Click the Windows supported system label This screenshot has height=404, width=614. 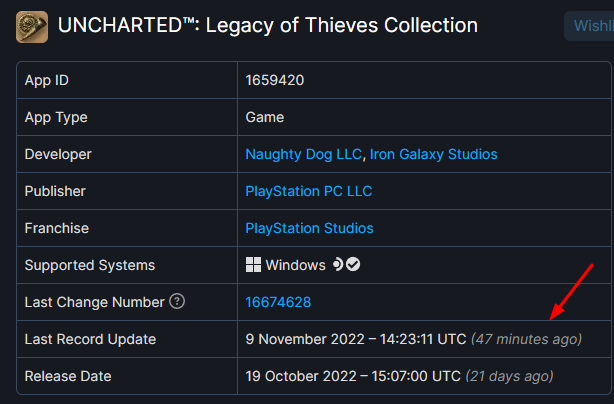(295, 265)
